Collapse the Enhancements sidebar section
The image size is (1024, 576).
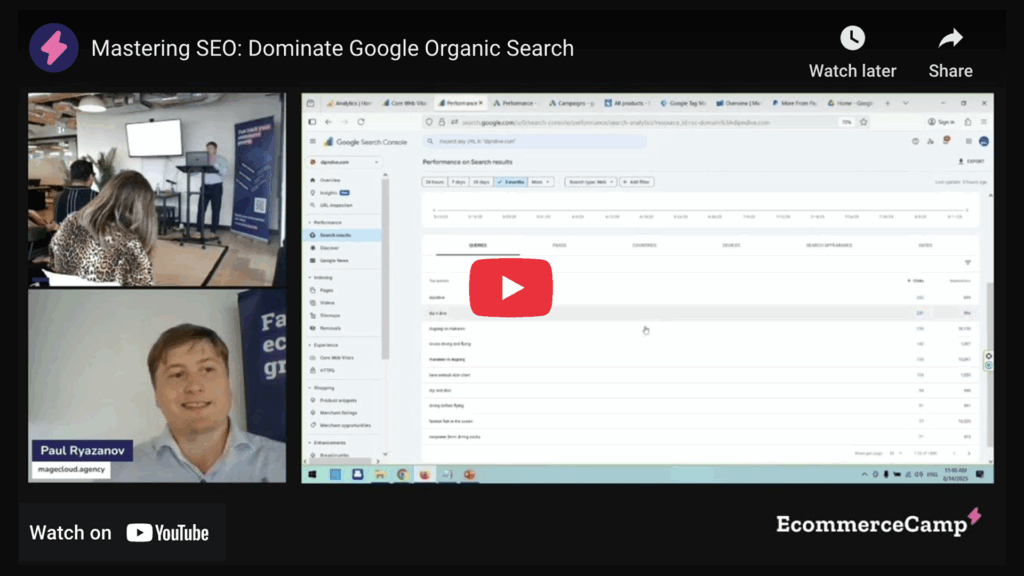pos(327,443)
